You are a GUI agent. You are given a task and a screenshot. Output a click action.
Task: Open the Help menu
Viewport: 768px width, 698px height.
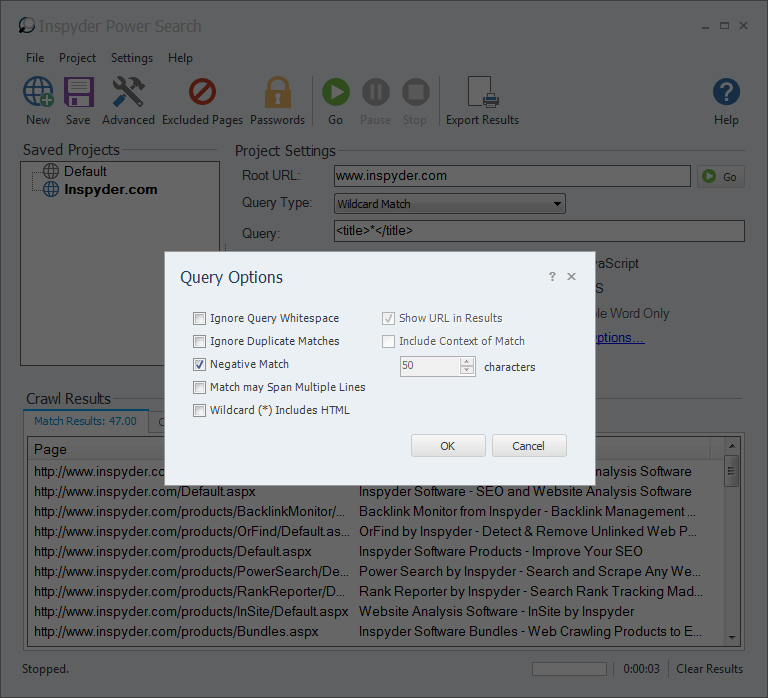[180, 58]
